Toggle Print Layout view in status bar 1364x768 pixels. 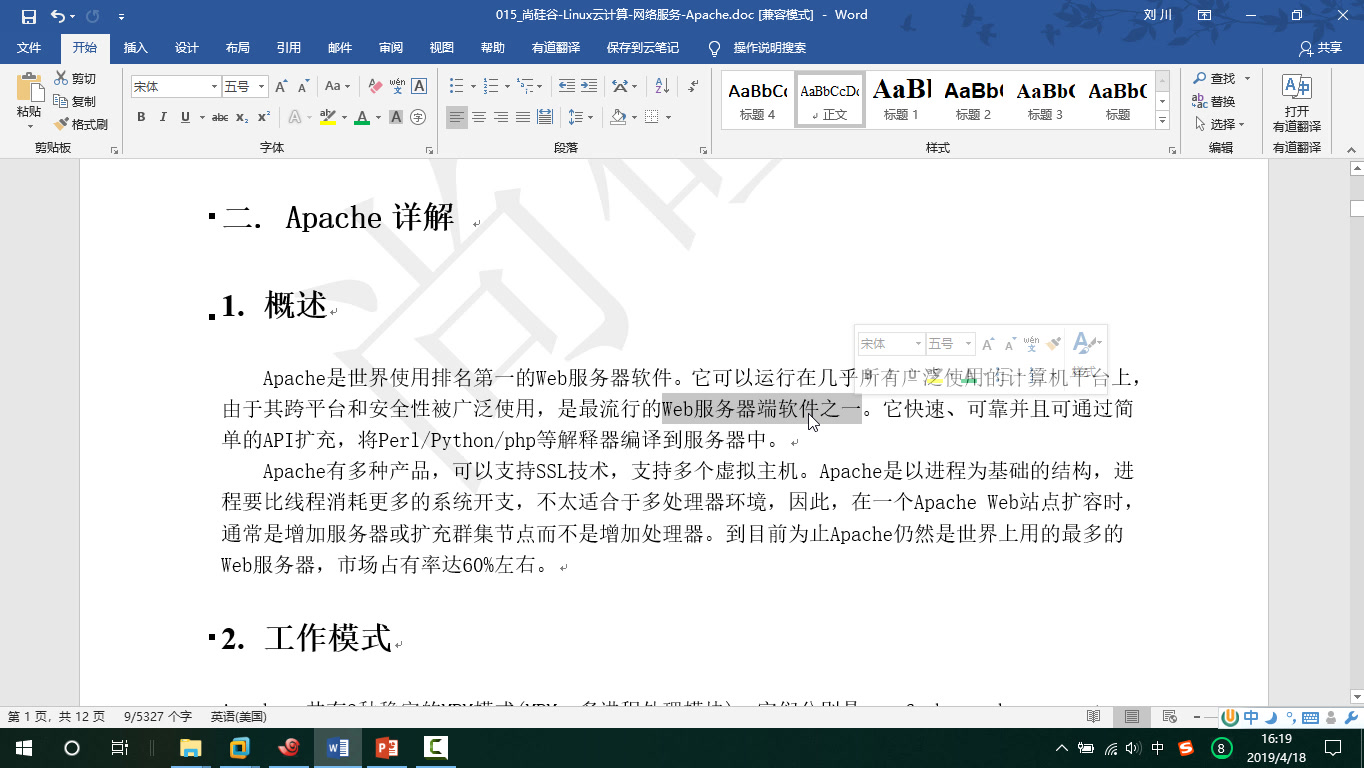click(1132, 717)
